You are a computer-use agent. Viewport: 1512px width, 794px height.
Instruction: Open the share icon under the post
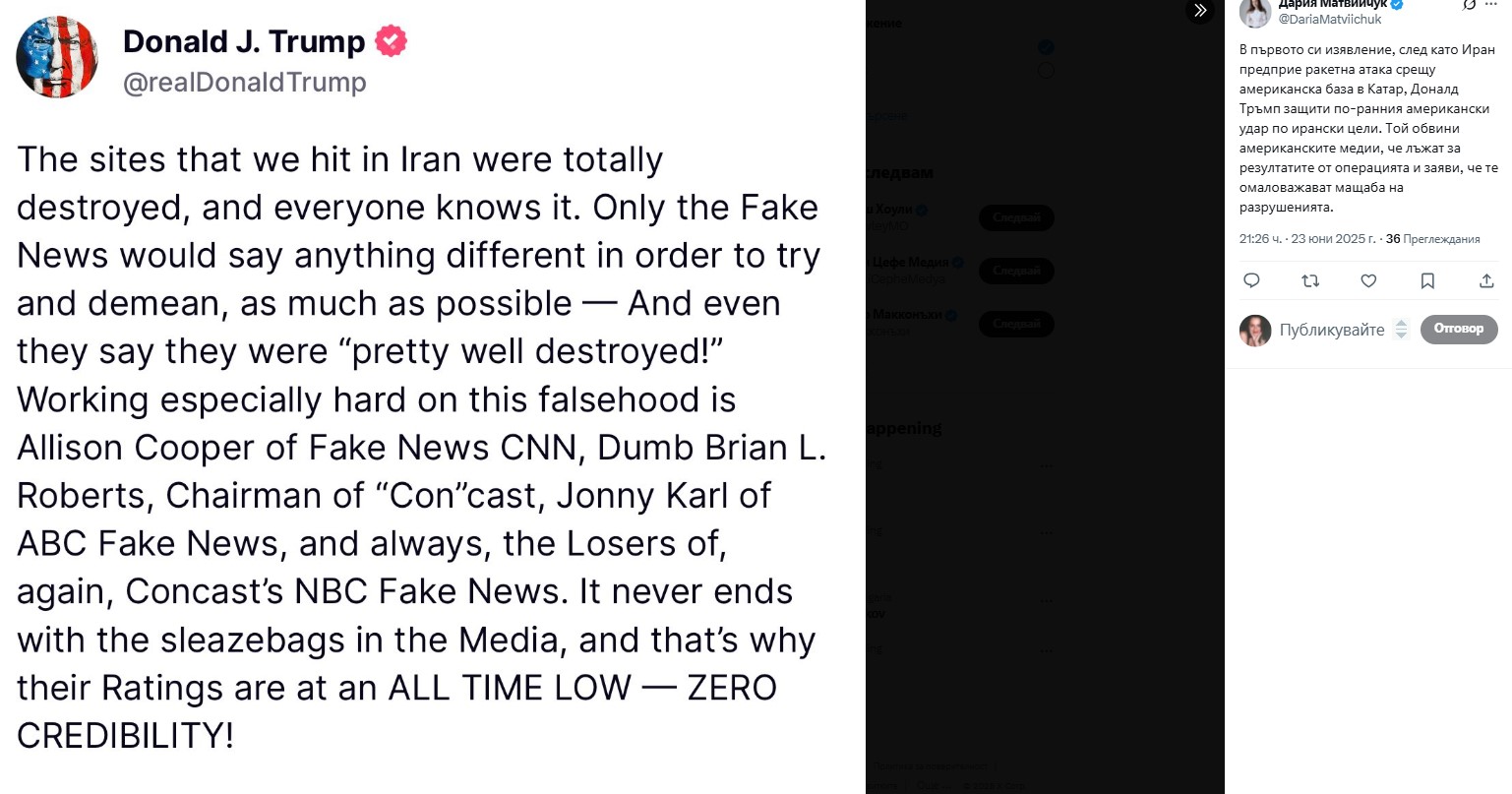[1485, 280]
